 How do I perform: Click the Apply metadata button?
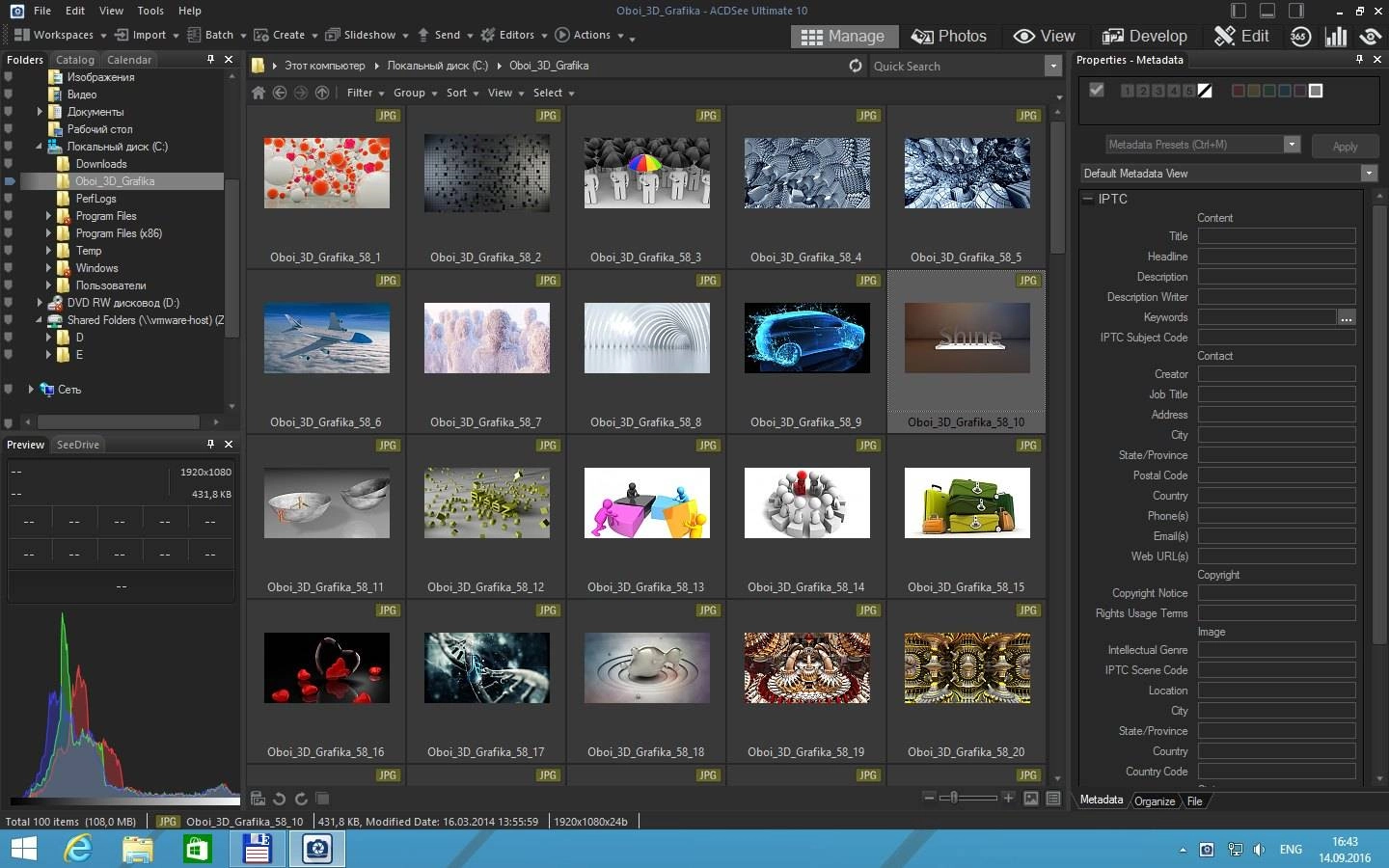1345,146
